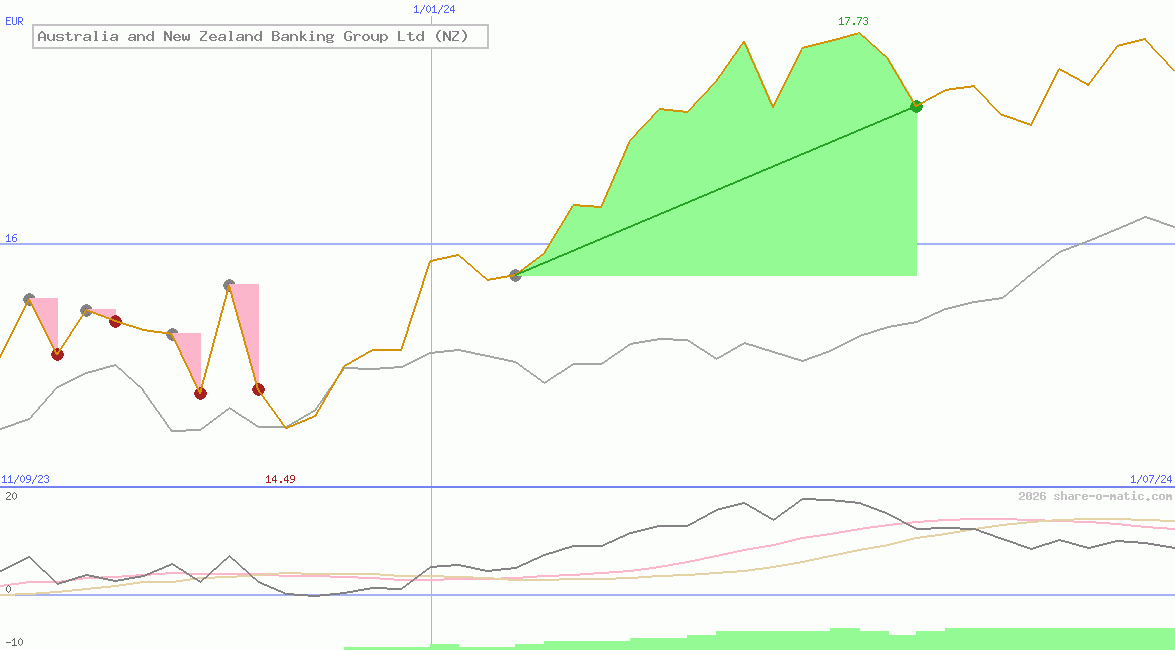Click the first red sell marker at left

(58, 354)
